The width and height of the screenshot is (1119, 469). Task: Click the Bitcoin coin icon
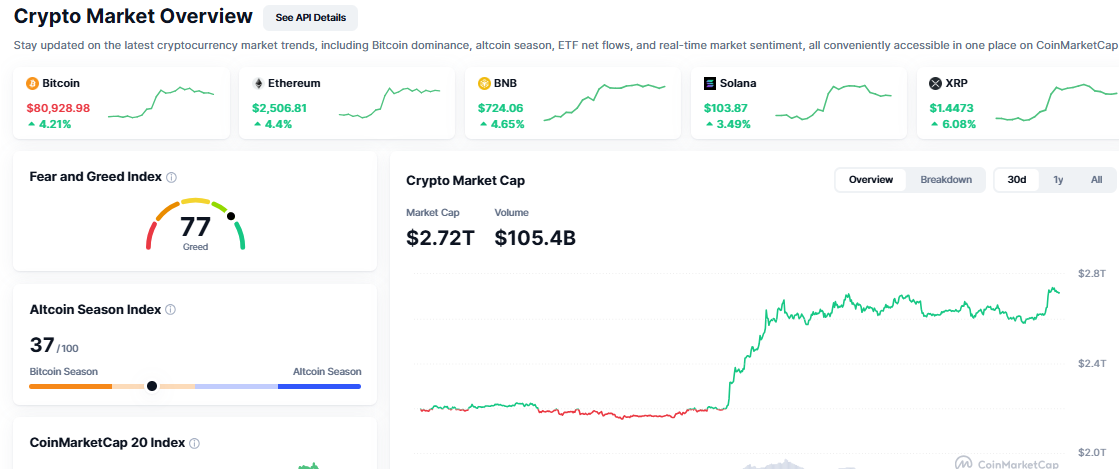pos(32,84)
